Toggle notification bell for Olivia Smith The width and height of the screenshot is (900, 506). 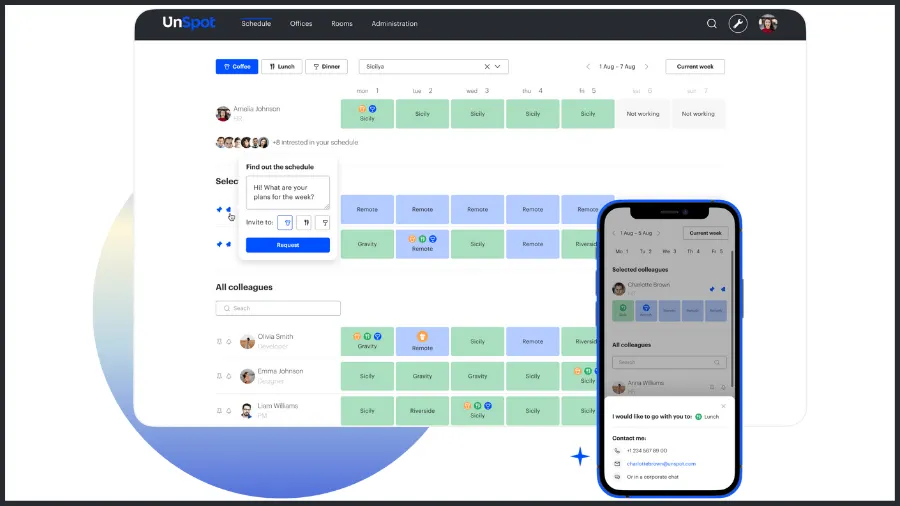tap(228, 341)
